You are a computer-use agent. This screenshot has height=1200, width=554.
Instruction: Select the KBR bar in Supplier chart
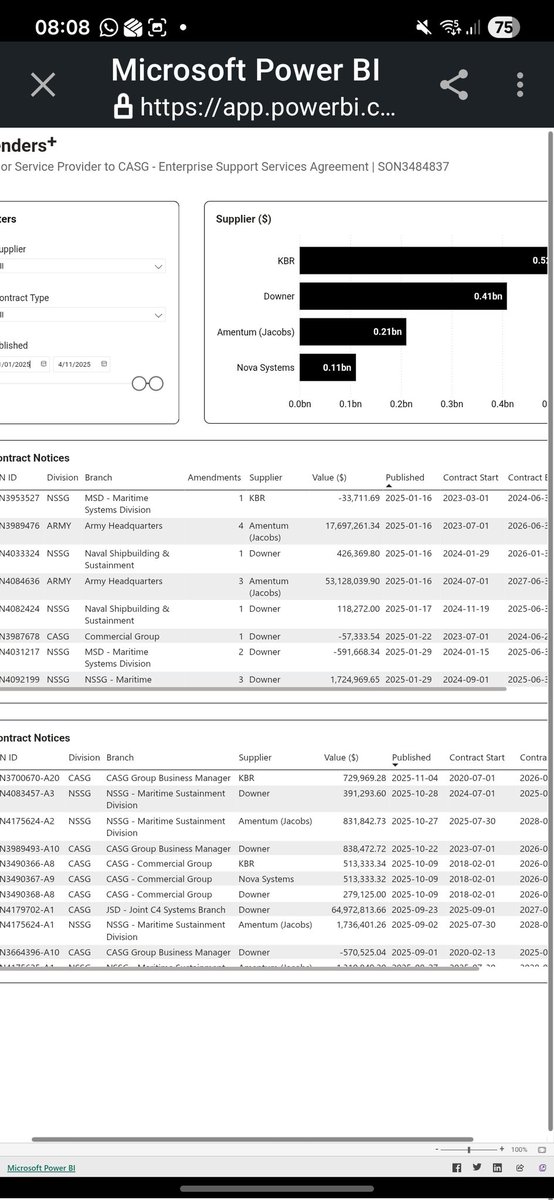425,260
